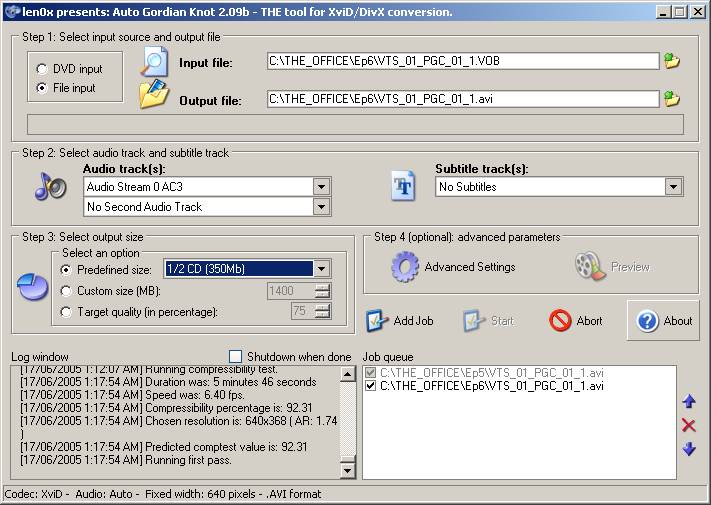
Task: Click log line 'Predicted comptest value is: 92.31'
Action: pyautogui.click(x=164, y=447)
